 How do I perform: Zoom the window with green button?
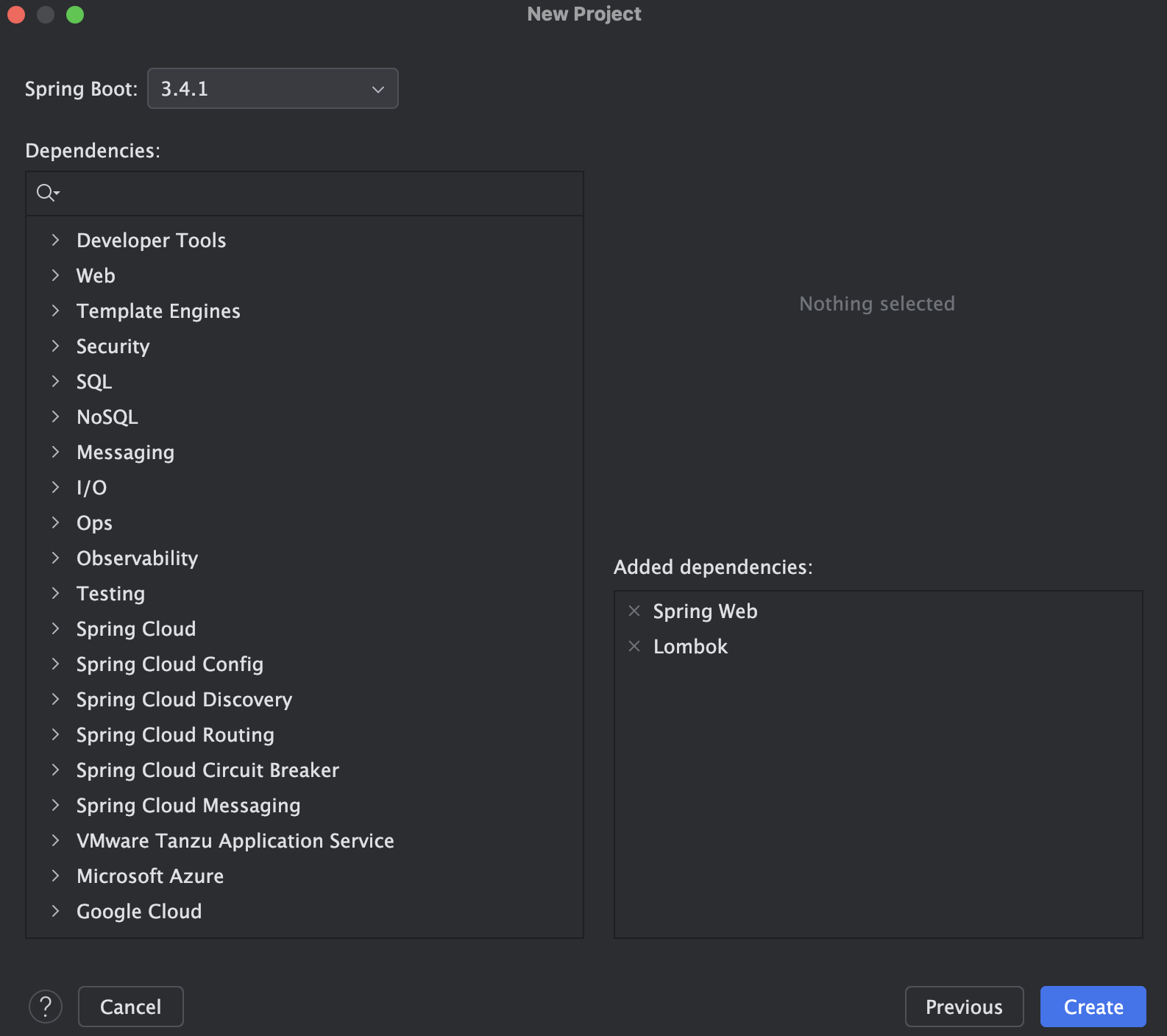(75, 15)
